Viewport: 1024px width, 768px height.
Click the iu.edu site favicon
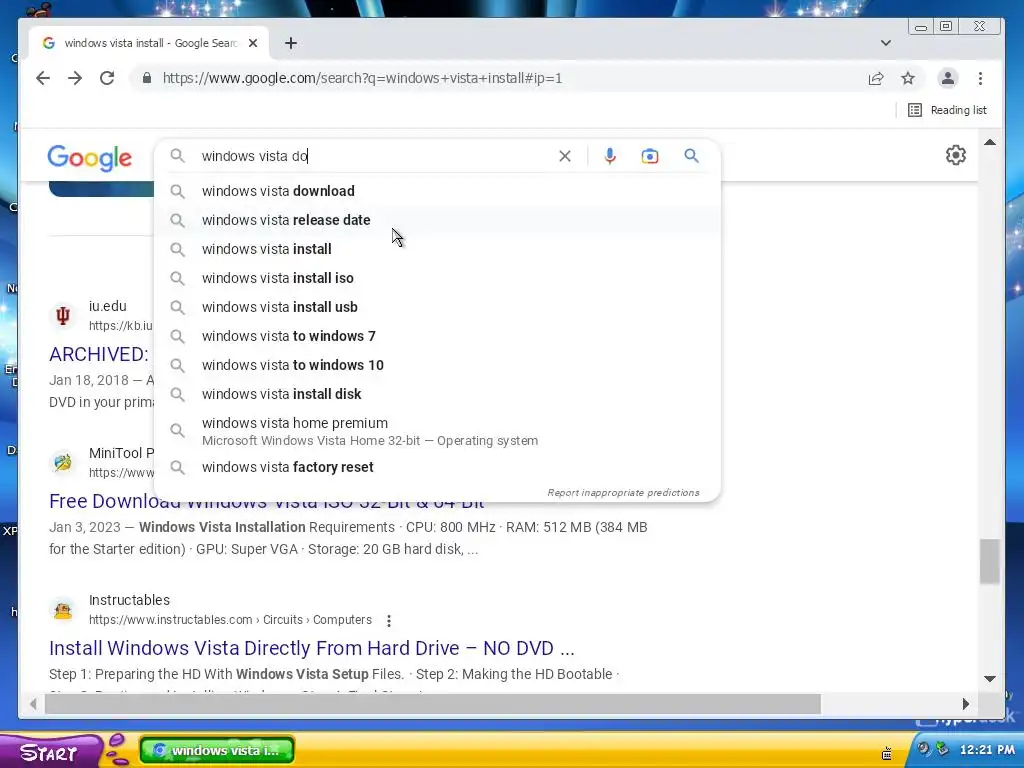click(x=63, y=316)
